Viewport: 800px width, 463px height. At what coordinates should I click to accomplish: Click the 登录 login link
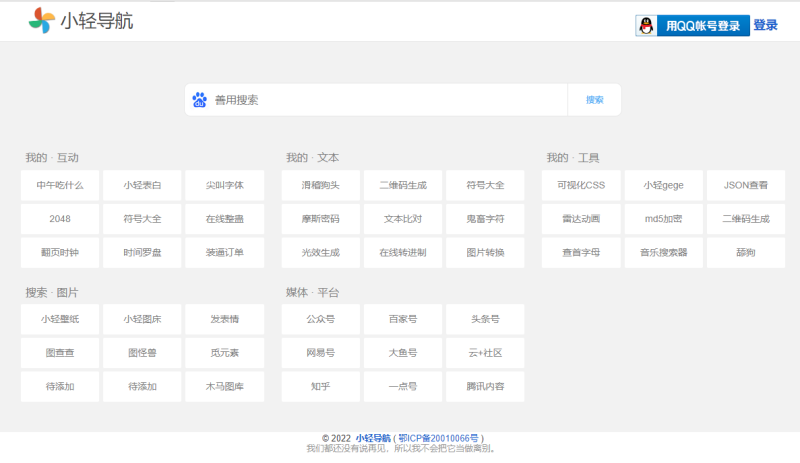[x=765, y=26]
